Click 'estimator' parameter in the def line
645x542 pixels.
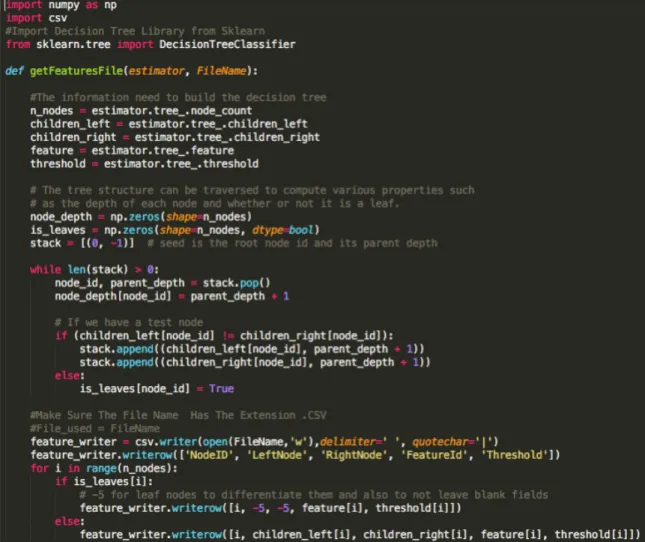(156, 71)
